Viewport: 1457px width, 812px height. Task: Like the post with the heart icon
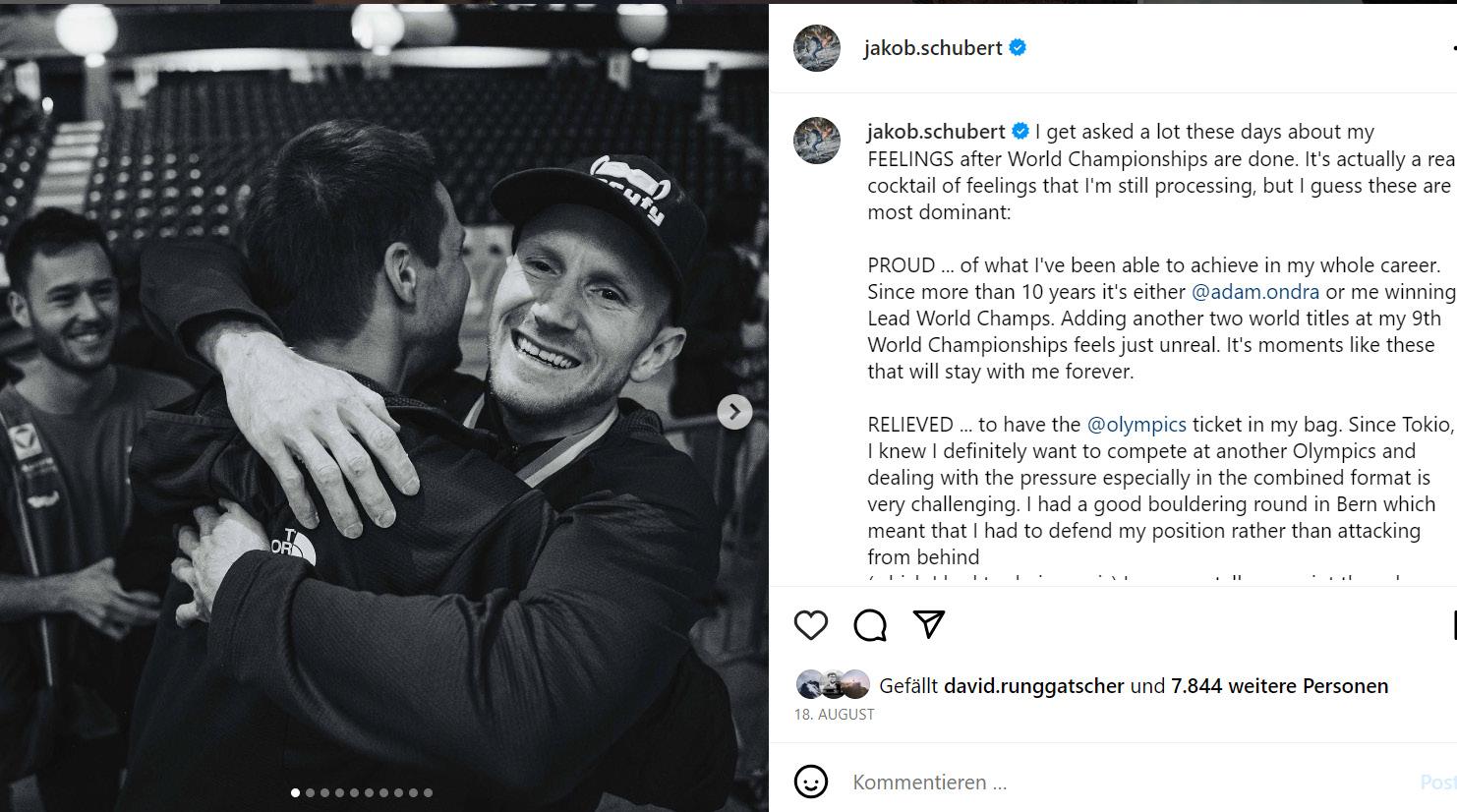tap(811, 625)
